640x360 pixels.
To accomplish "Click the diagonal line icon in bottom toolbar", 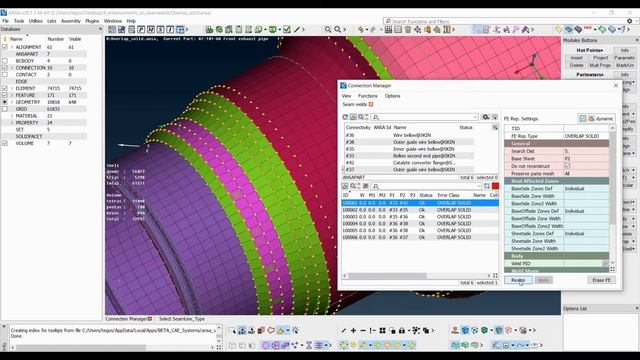I will pyautogui.click(x=344, y=331).
